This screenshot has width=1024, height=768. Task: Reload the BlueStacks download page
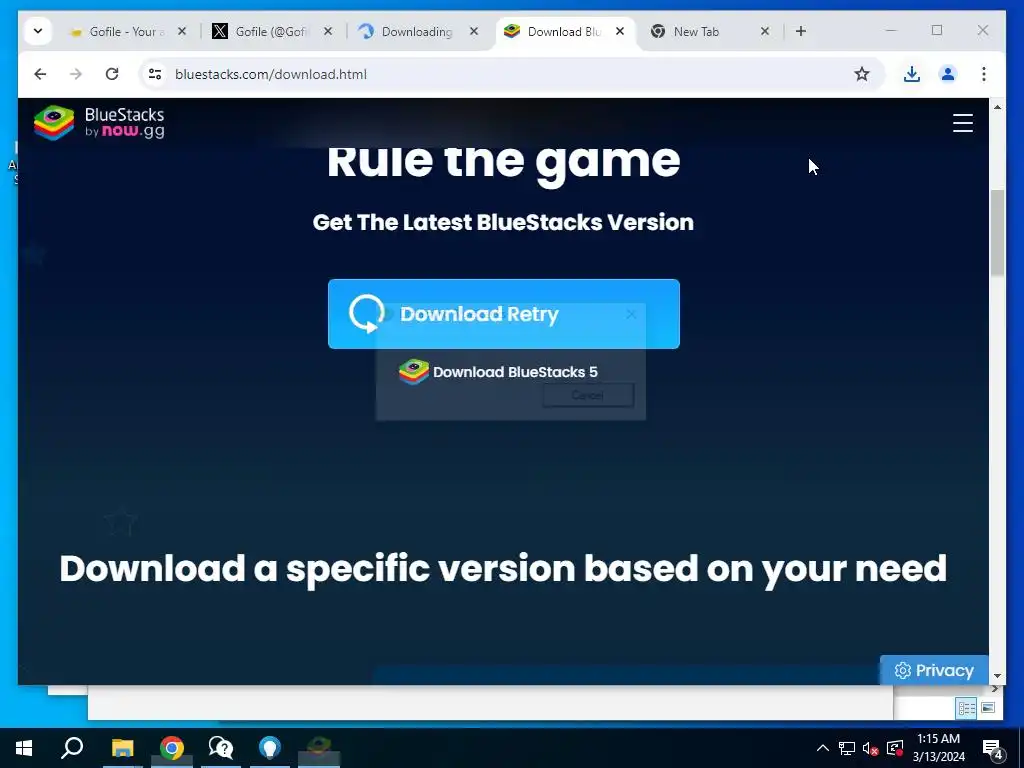coord(112,74)
